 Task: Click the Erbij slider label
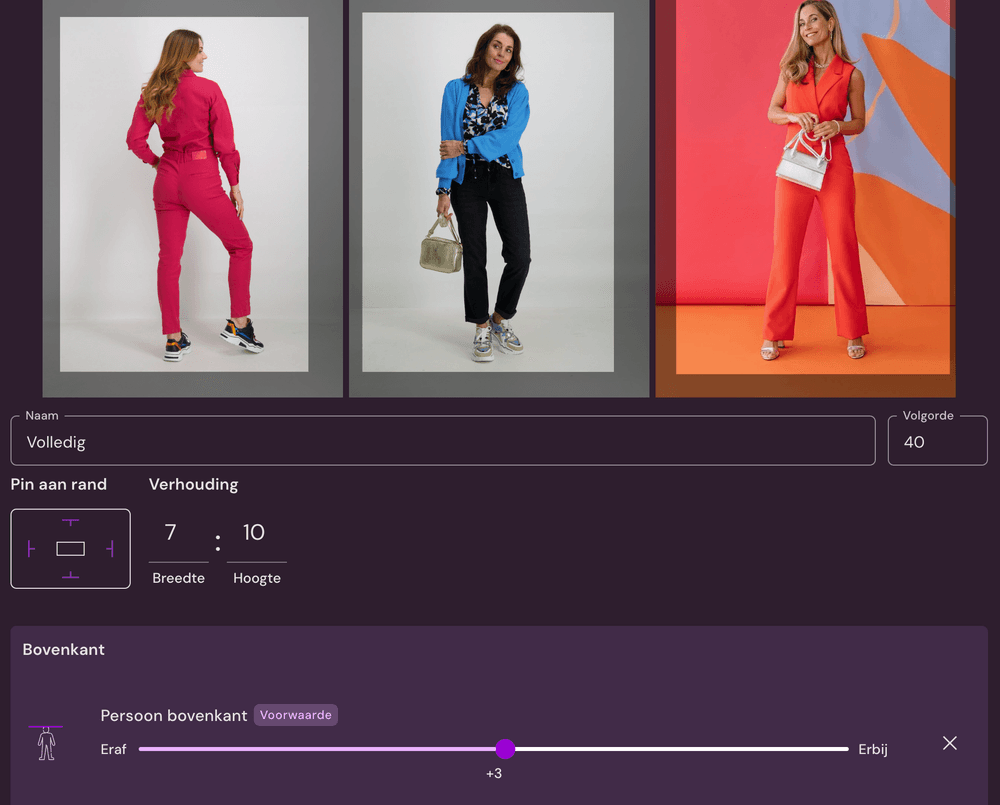coord(872,748)
